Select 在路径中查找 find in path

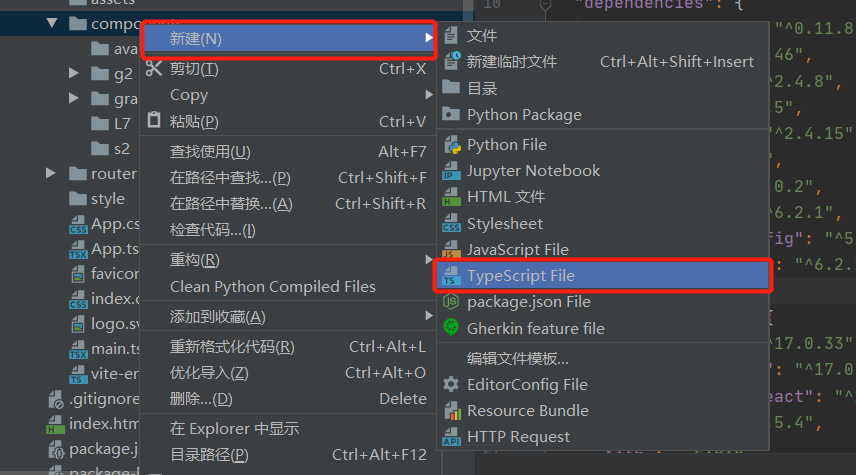point(230,178)
